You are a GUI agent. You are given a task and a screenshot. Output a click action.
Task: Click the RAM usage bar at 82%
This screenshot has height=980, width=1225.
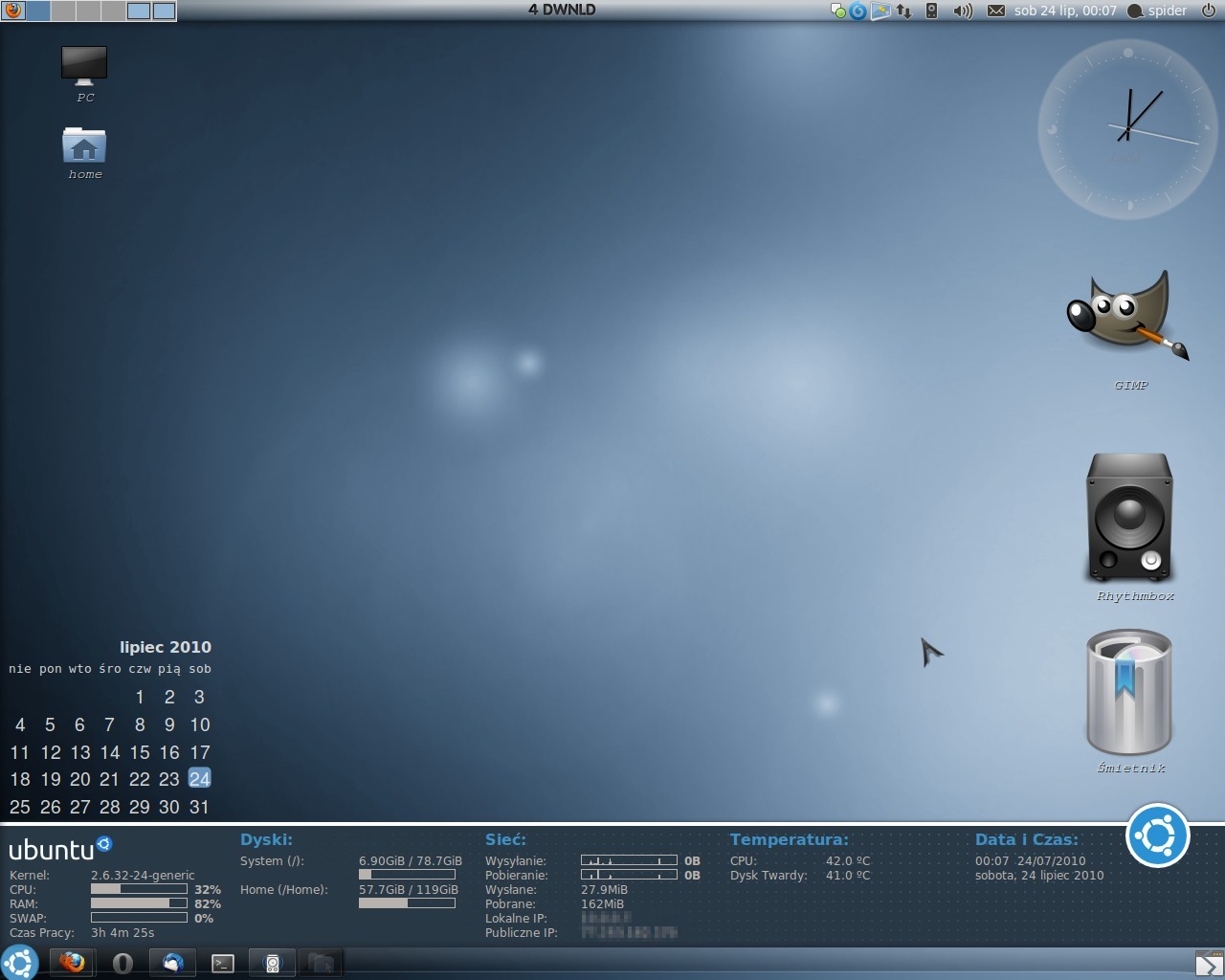[139, 903]
